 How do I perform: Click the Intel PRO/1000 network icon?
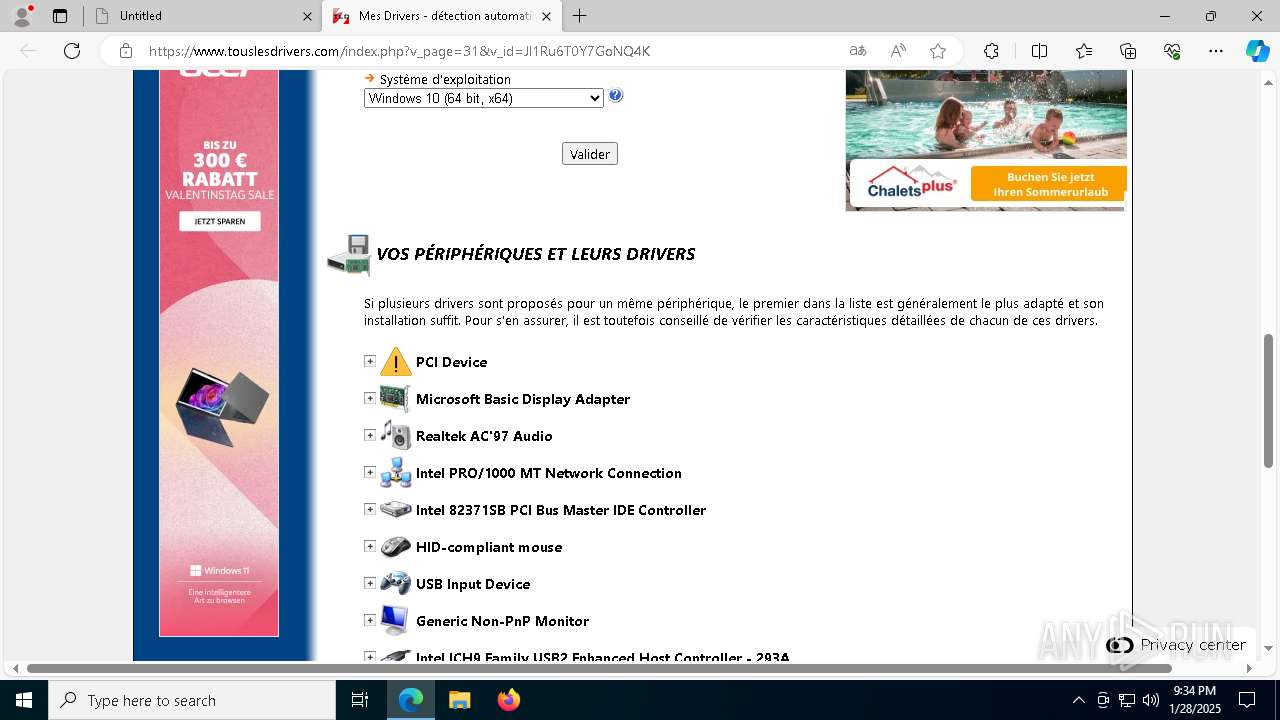click(396, 473)
